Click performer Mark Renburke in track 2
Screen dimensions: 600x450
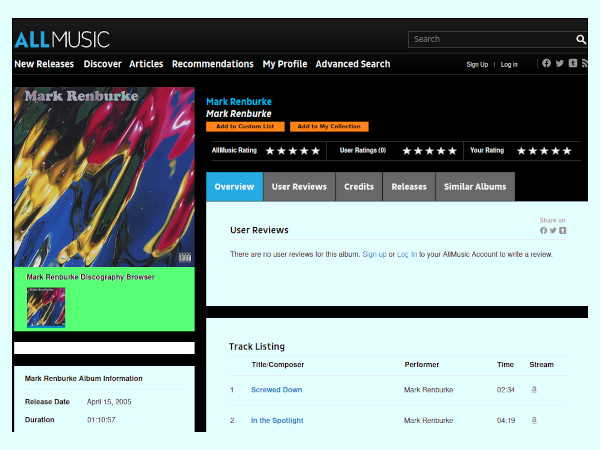428,420
